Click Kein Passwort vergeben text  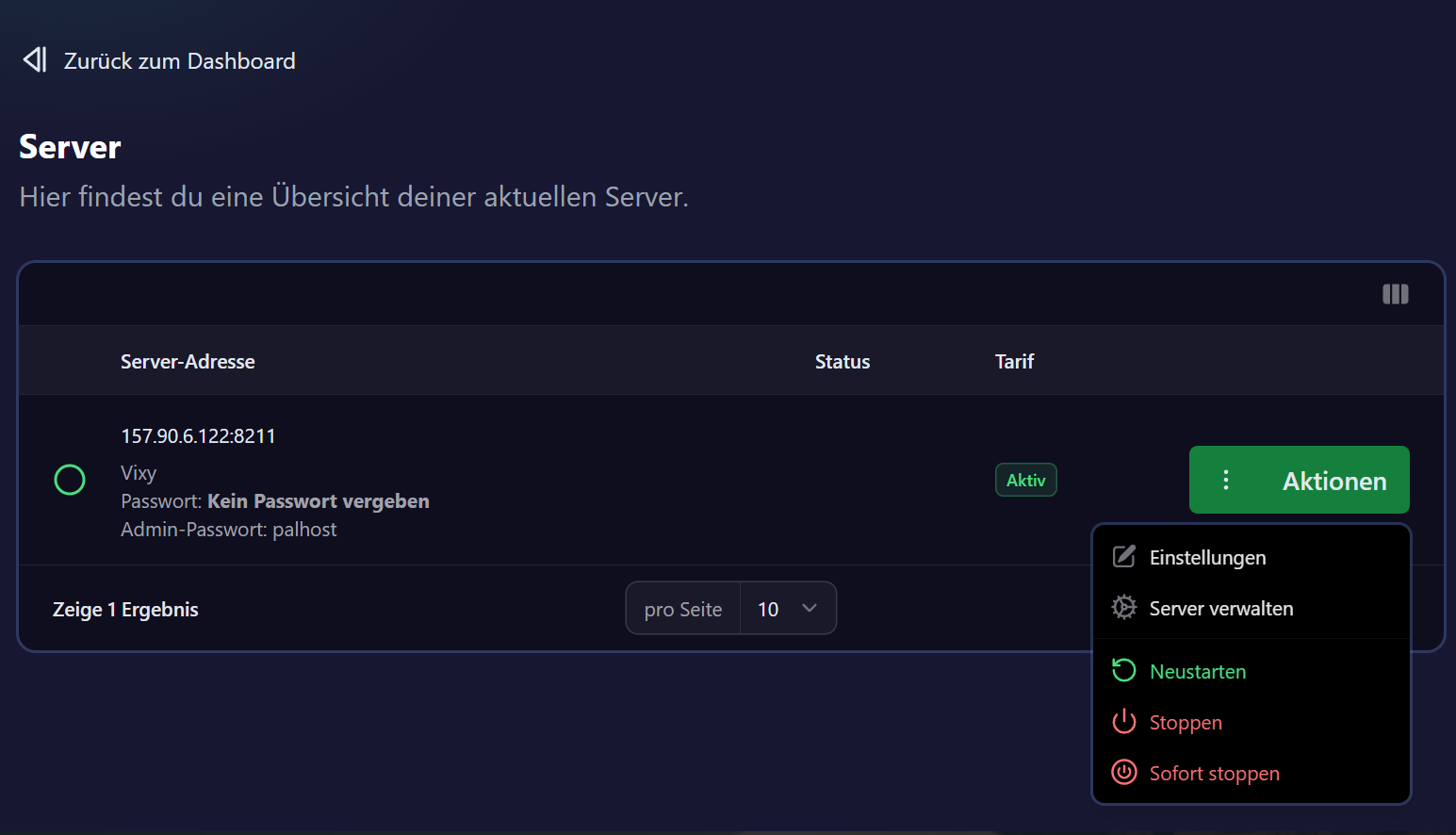pyautogui.click(x=319, y=501)
